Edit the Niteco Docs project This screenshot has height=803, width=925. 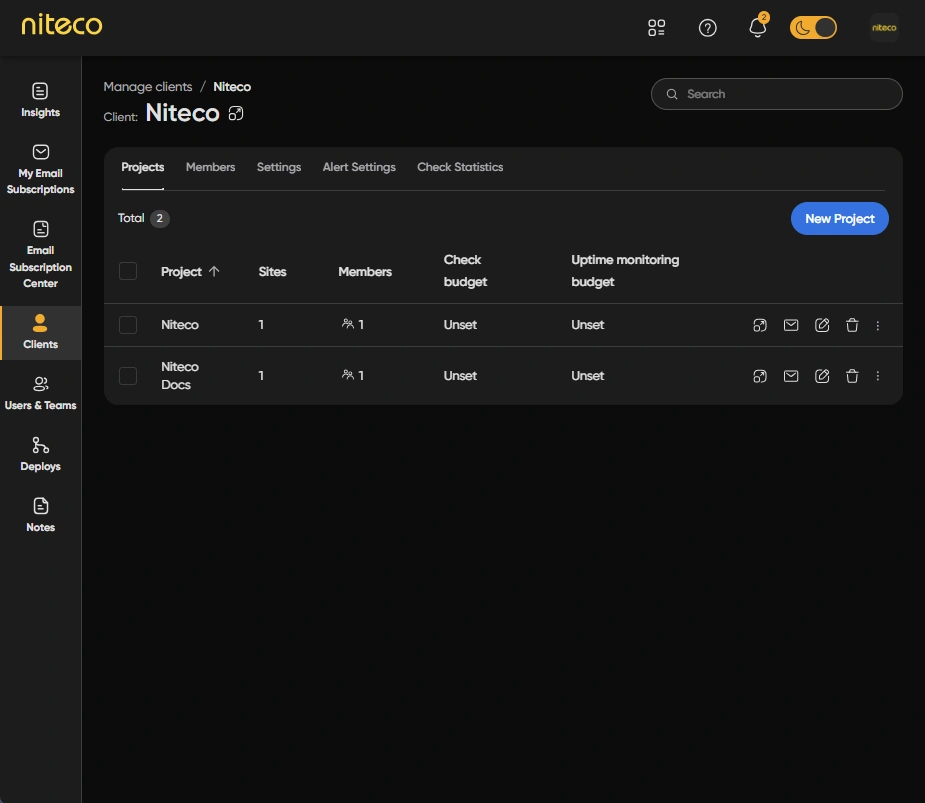[x=822, y=376]
